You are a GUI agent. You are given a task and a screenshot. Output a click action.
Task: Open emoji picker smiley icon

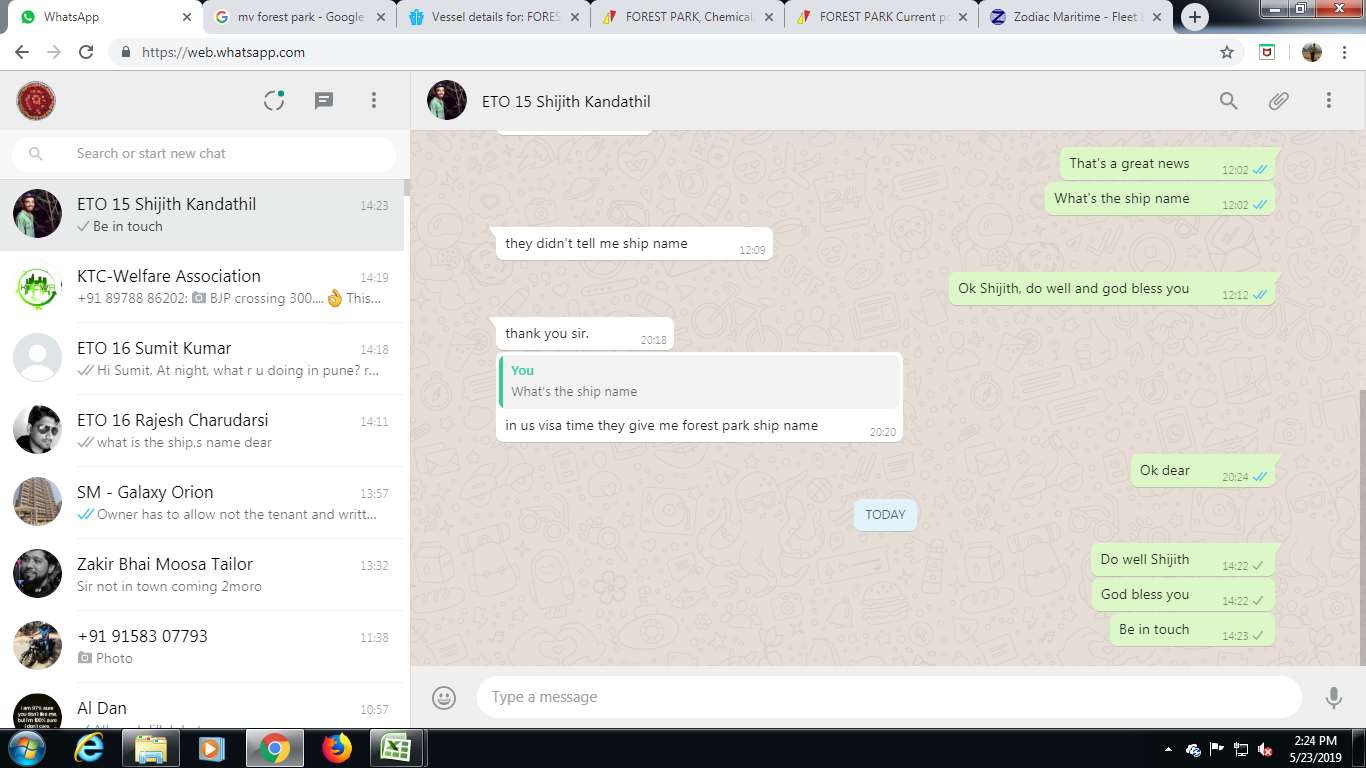[444, 697]
